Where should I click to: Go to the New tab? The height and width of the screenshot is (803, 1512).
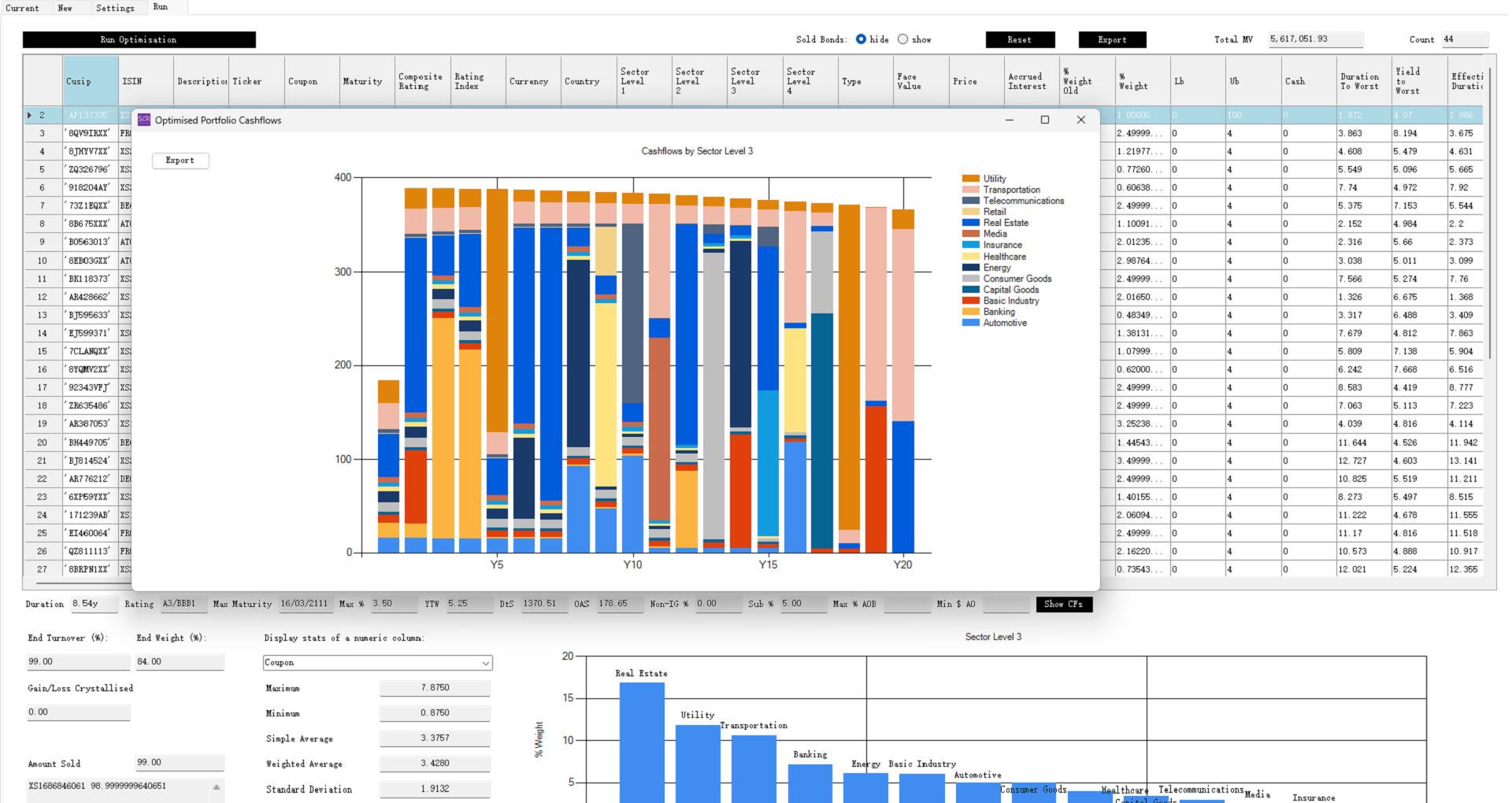[65, 8]
